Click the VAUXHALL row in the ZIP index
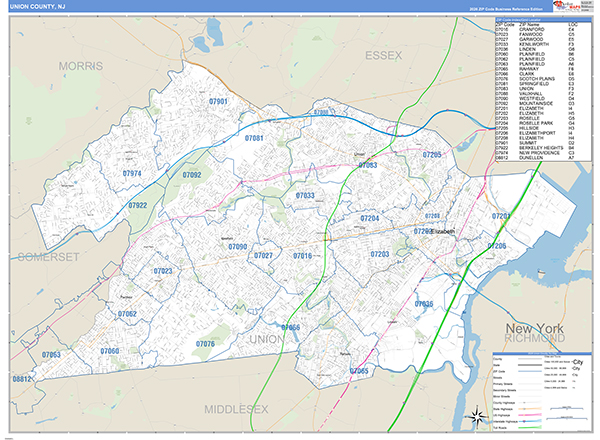 (x=536, y=94)
